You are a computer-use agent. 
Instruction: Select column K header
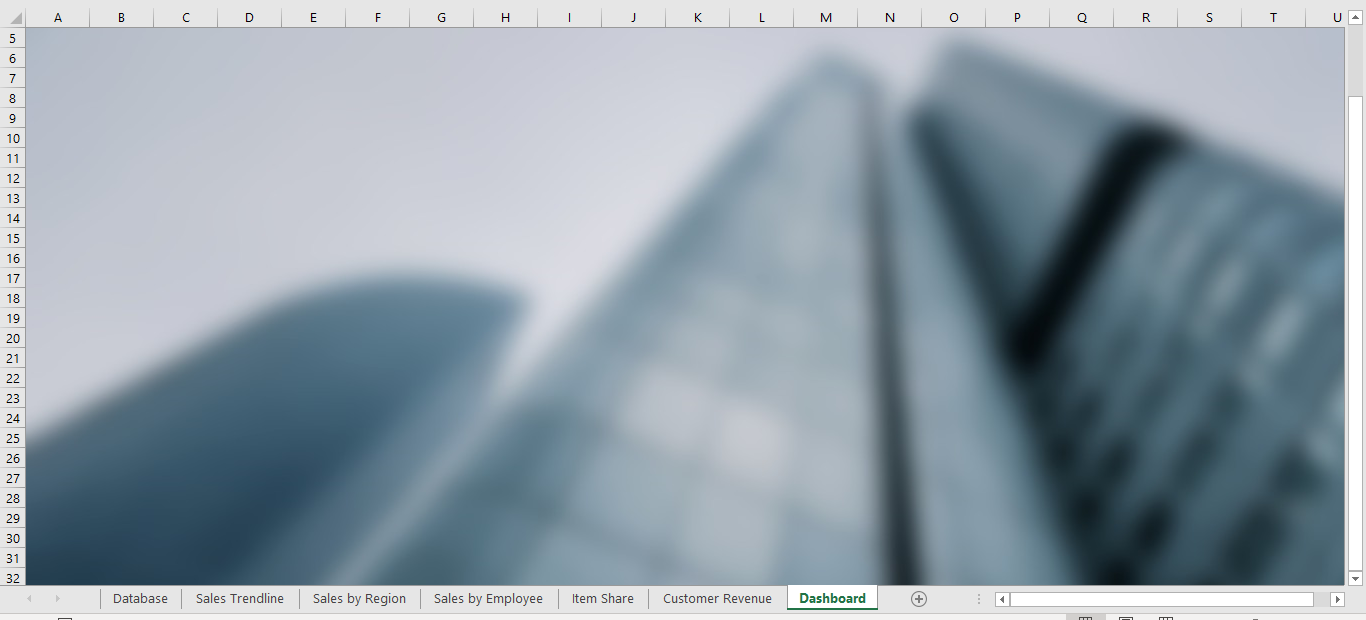pyautogui.click(x=697, y=17)
